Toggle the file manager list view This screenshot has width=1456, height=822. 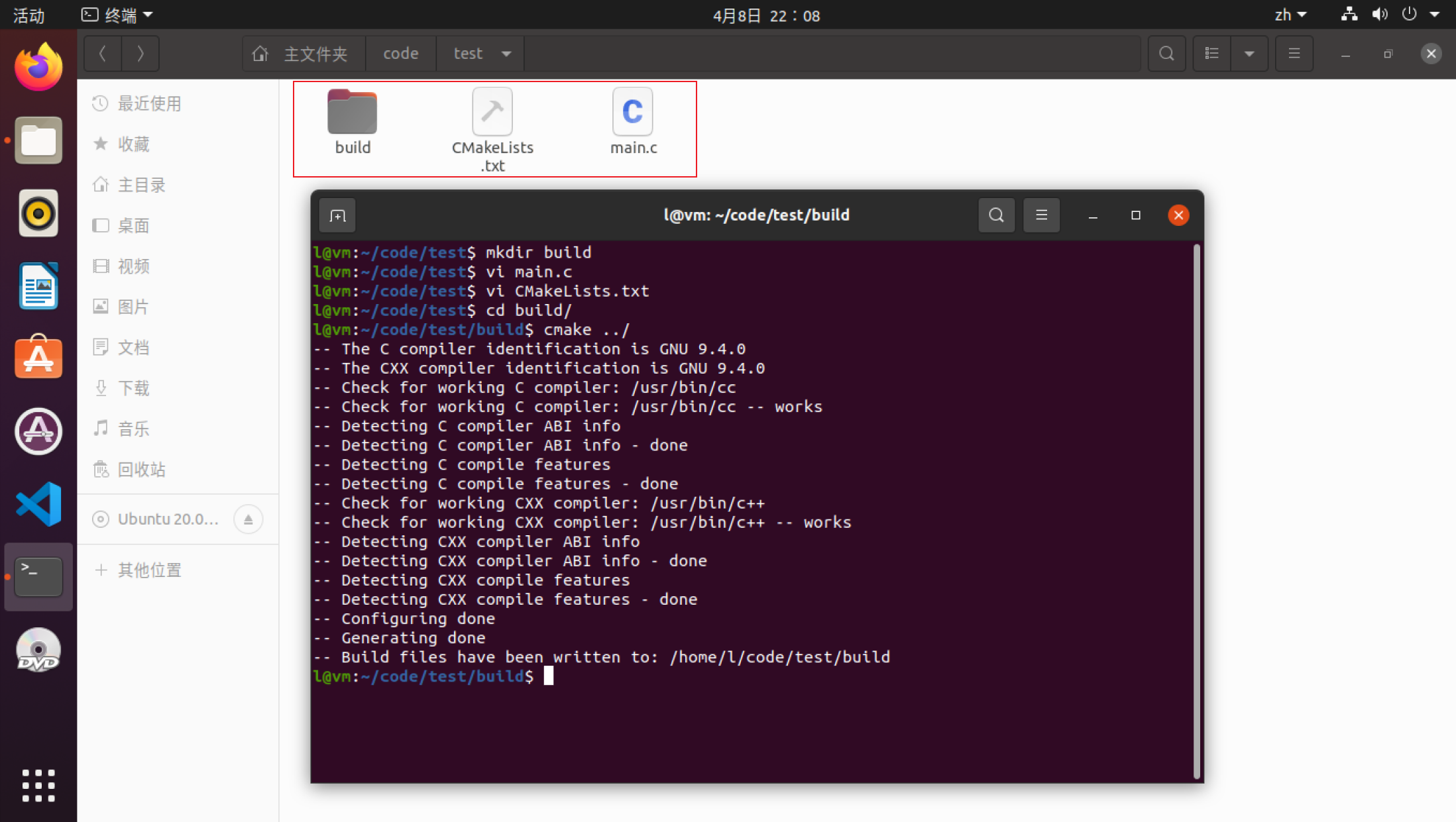click(x=1211, y=54)
